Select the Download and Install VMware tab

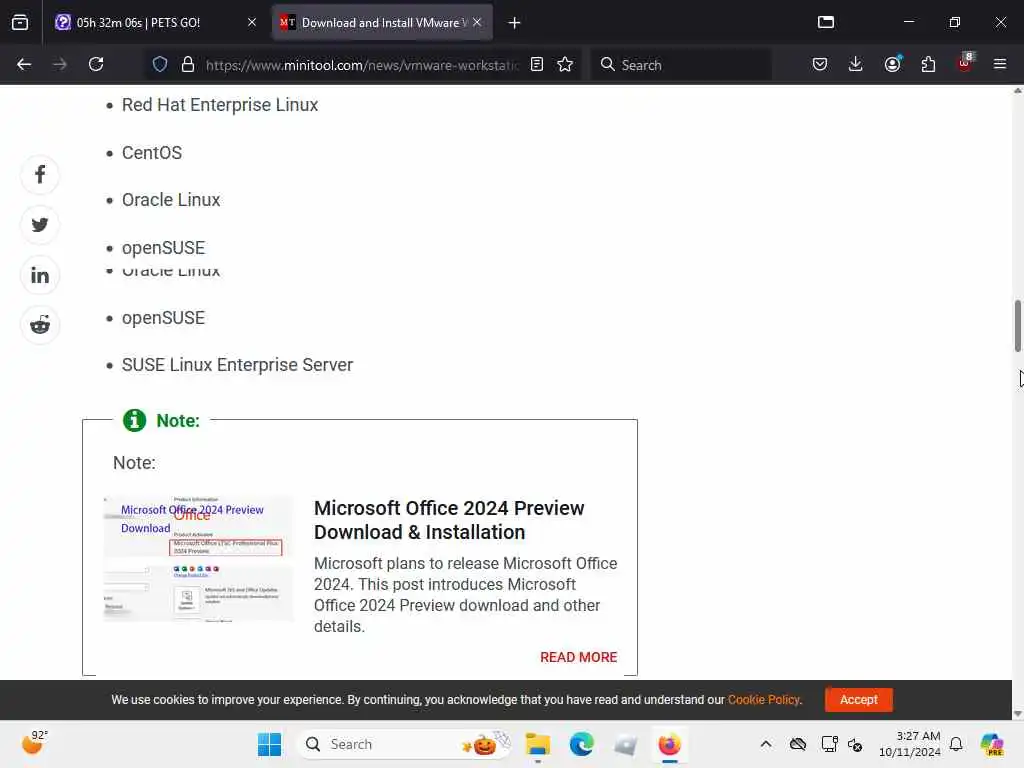(382, 23)
